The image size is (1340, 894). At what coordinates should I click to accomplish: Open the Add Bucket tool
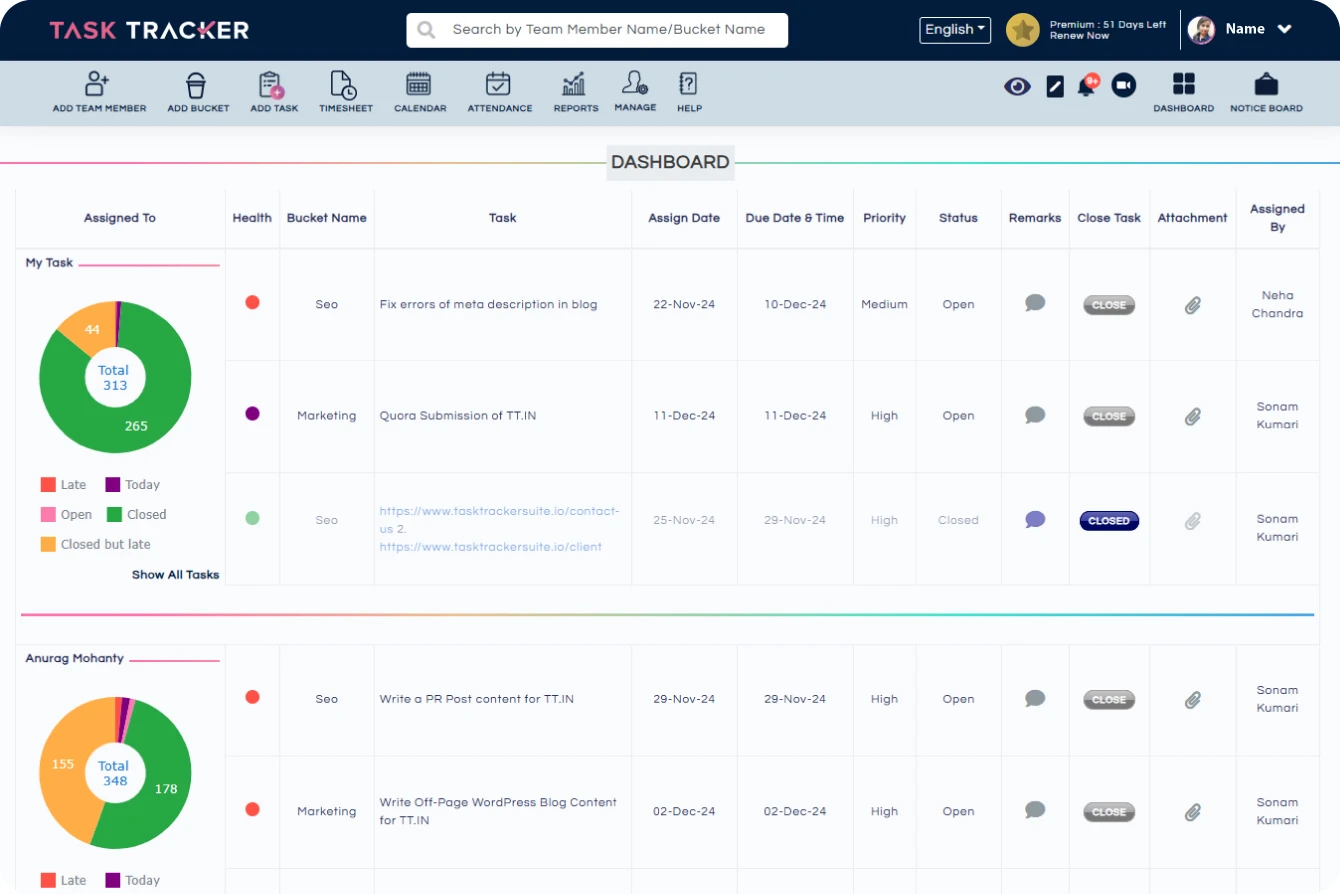(197, 85)
